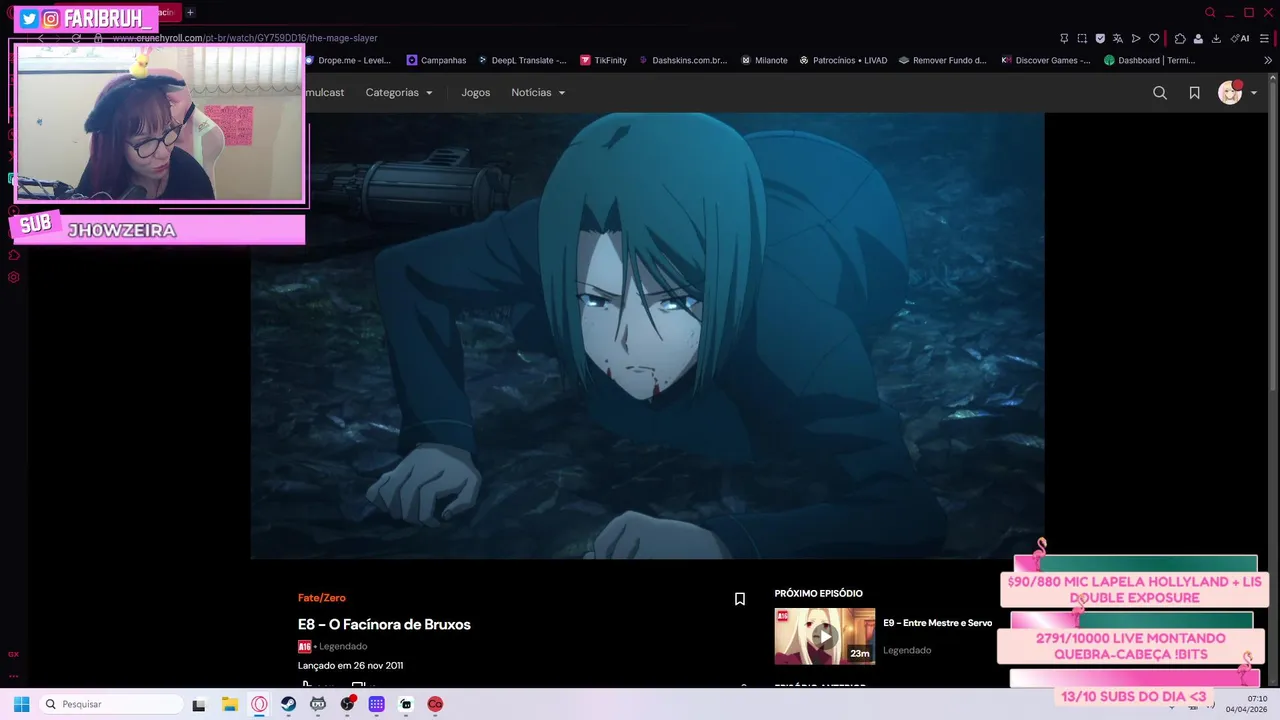Open File Explorer from the taskbar
The width and height of the screenshot is (1280, 720).
point(230,704)
